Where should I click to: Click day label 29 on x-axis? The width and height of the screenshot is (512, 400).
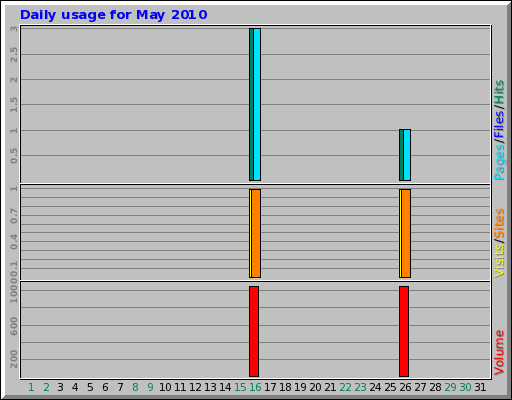[450, 387]
